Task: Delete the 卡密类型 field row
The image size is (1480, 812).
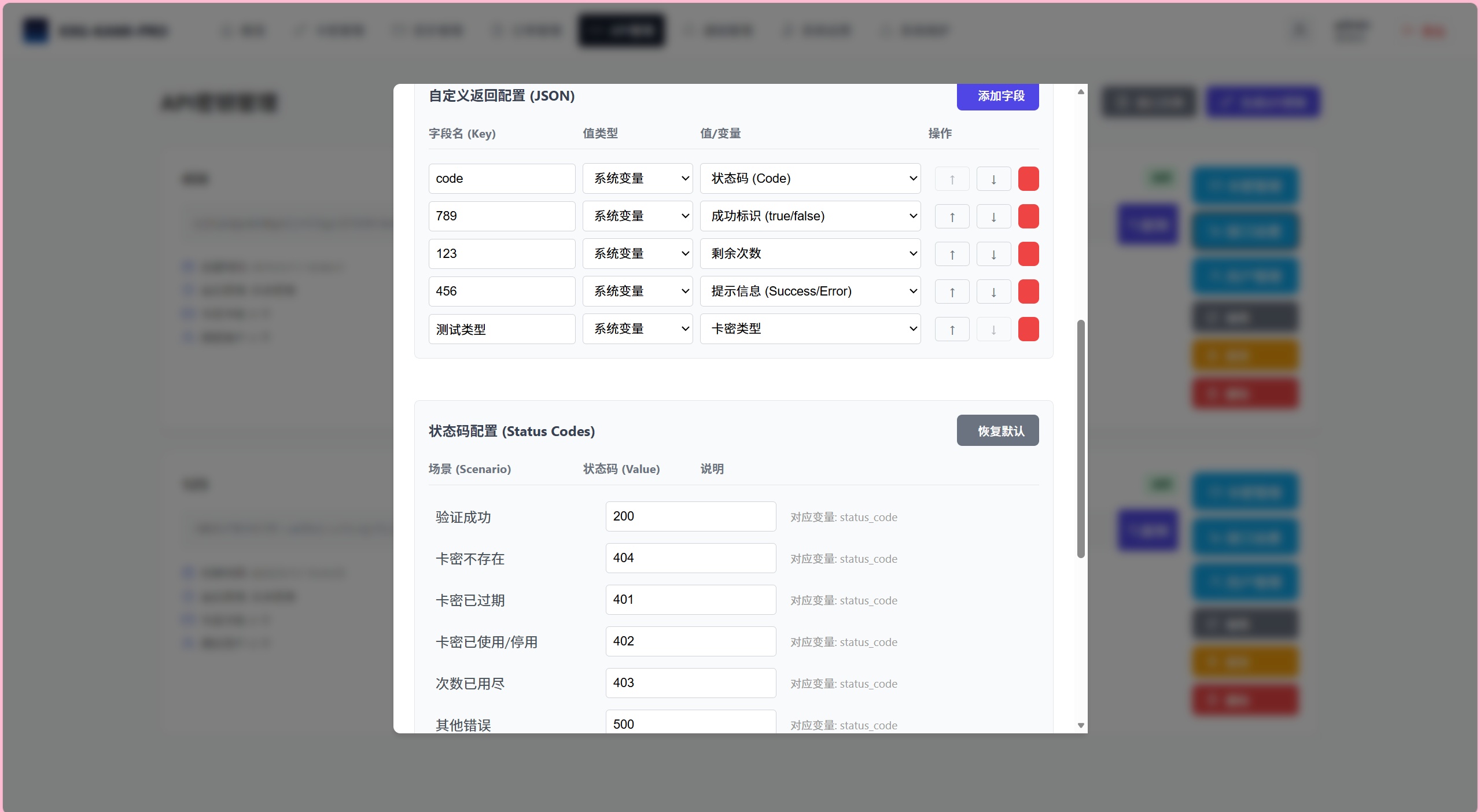Action: tap(1028, 329)
